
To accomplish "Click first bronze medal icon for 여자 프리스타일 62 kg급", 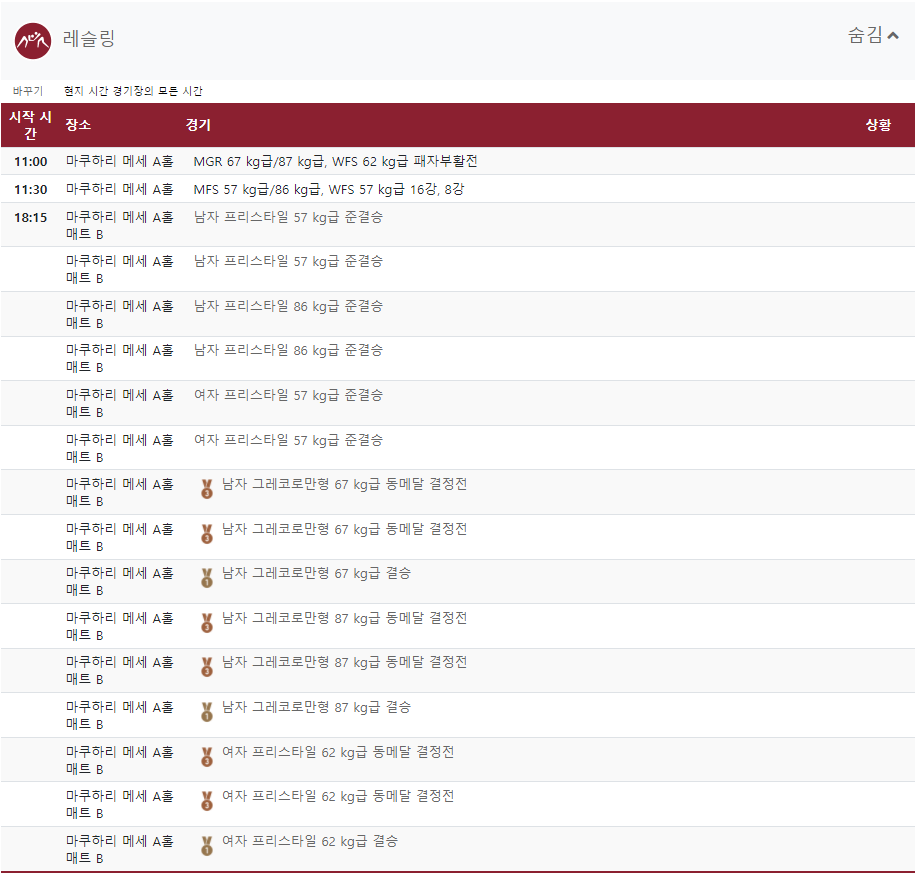I will [207, 757].
